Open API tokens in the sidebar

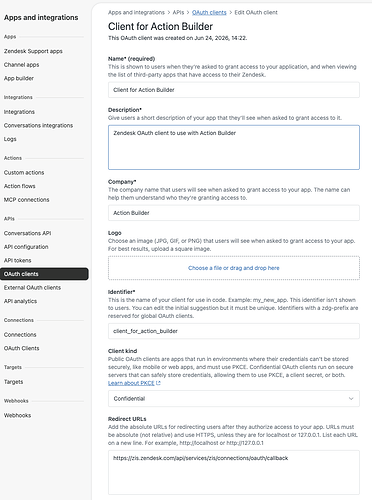click(17, 260)
